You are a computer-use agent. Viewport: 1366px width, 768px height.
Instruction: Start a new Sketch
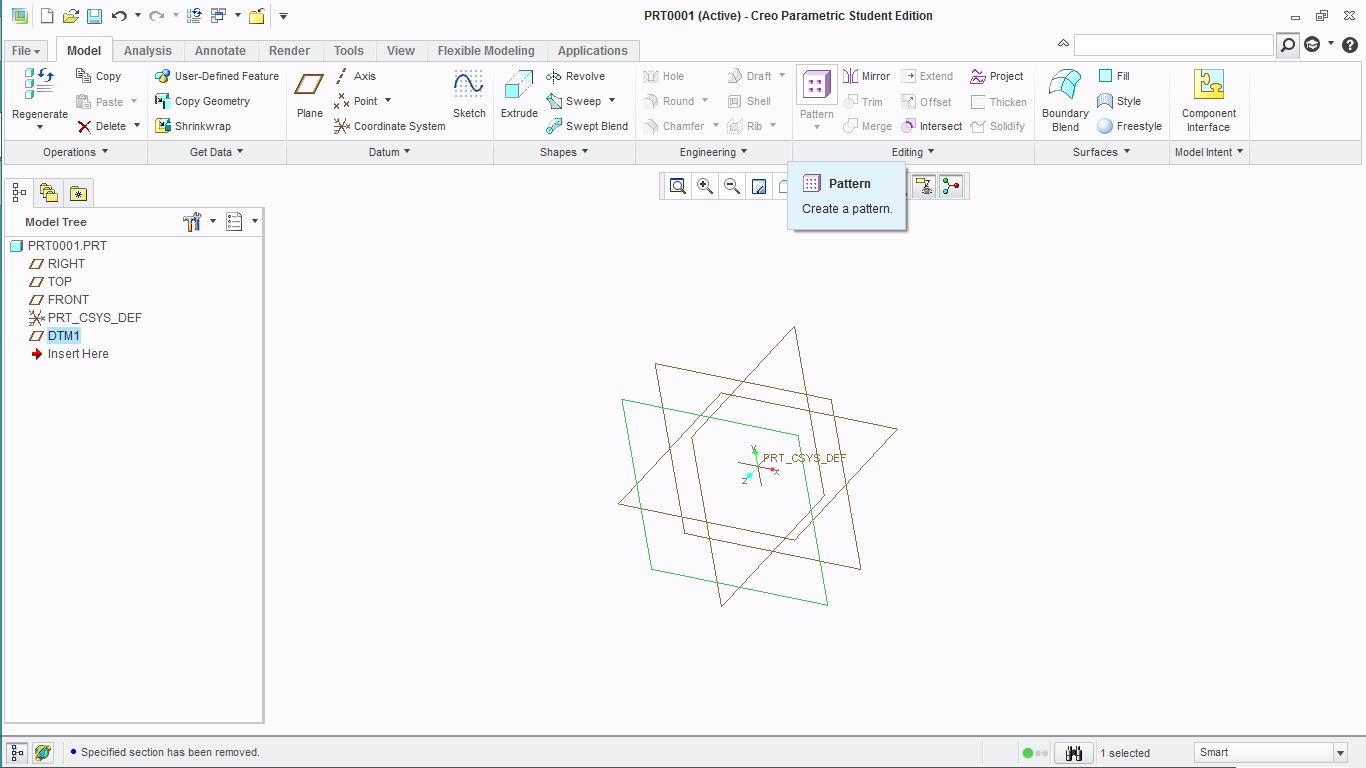[469, 93]
